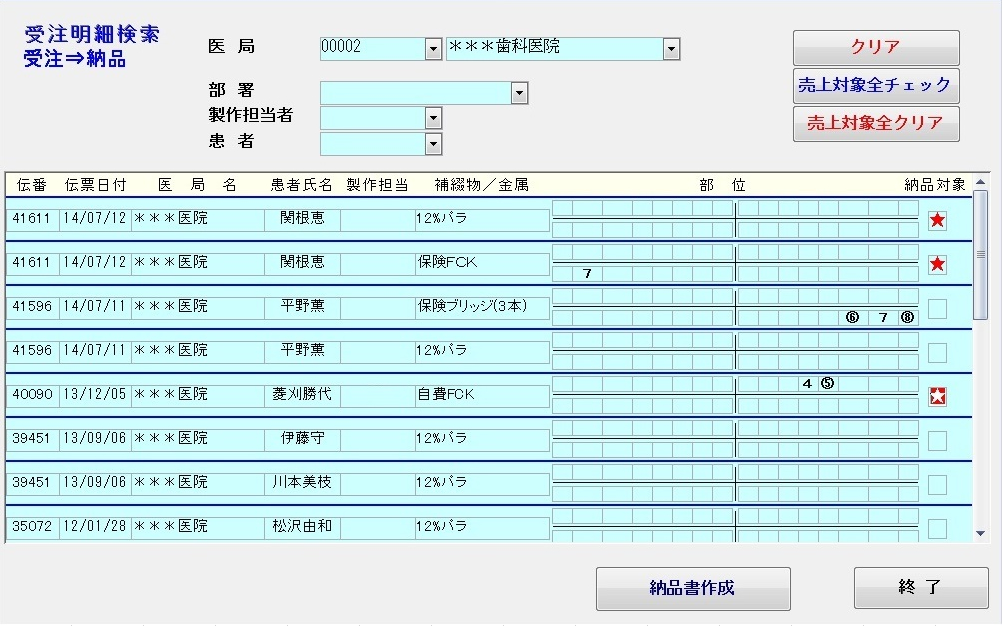Click the scrollbar up arrow
The width and height of the screenshot is (1002, 626).
pos(980,182)
